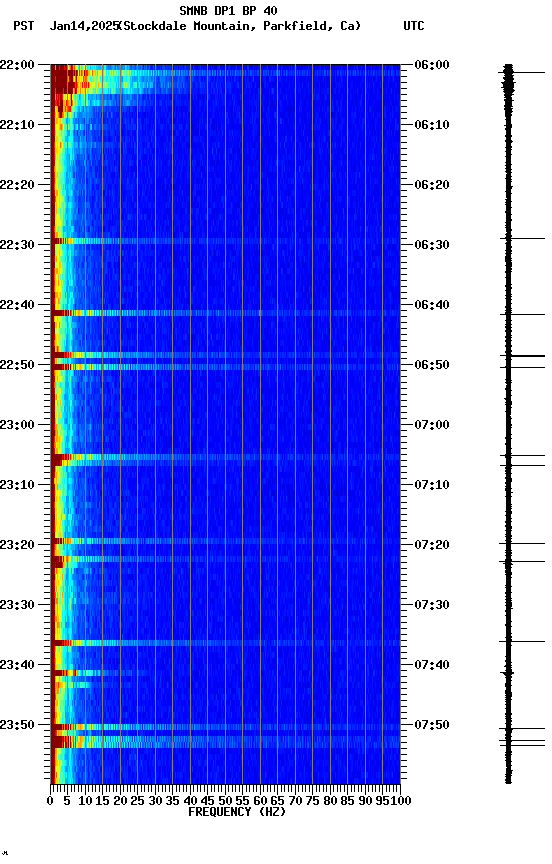Click the "FREQUENCY (HZ)" axis title
The image size is (552, 864).
click(237, 812)
